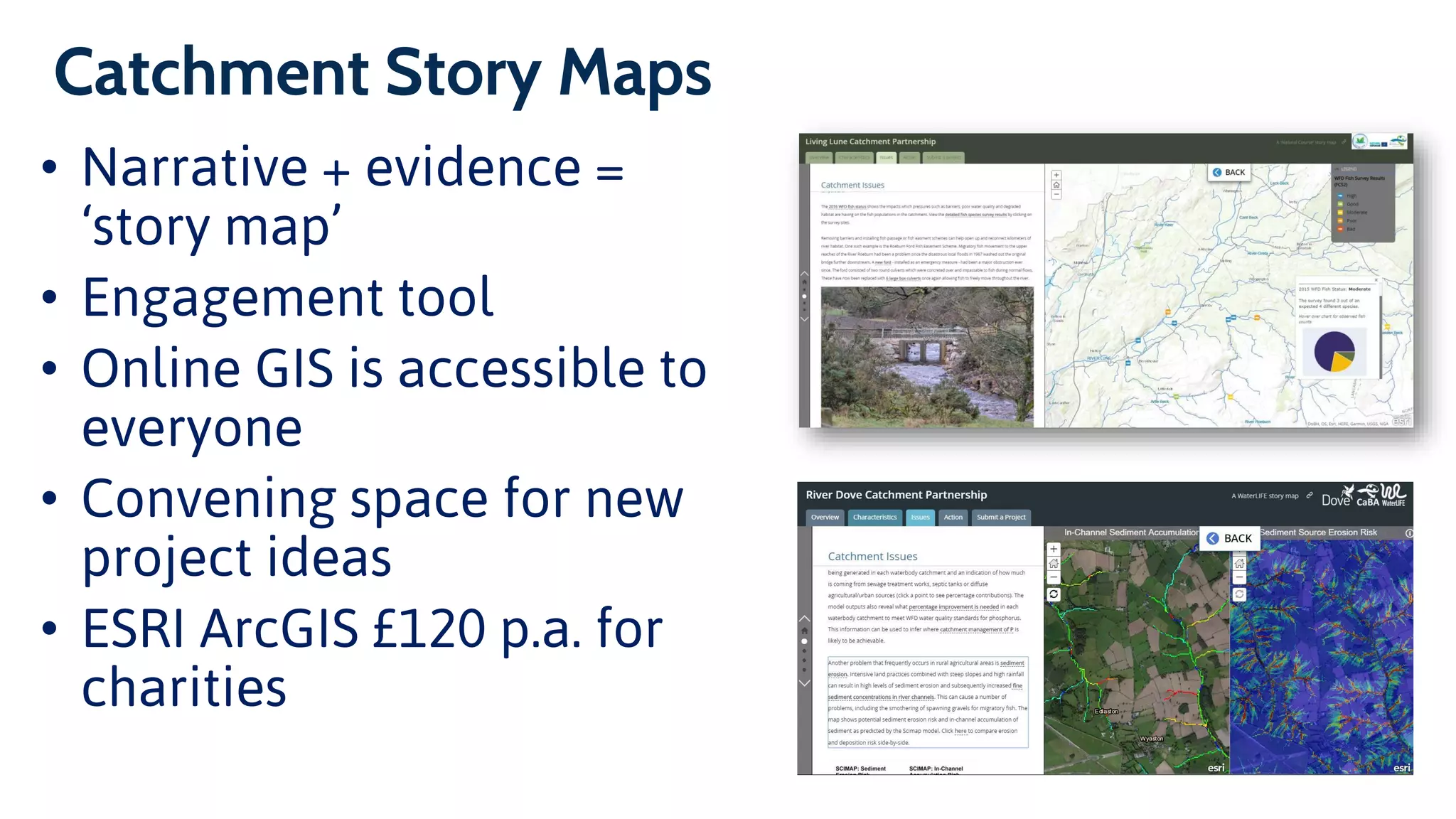Click the 'Catchment Story Maps' slide title
Image resolution: width=1456 pixels, height=819 pixels.
[x=382, y=73]
